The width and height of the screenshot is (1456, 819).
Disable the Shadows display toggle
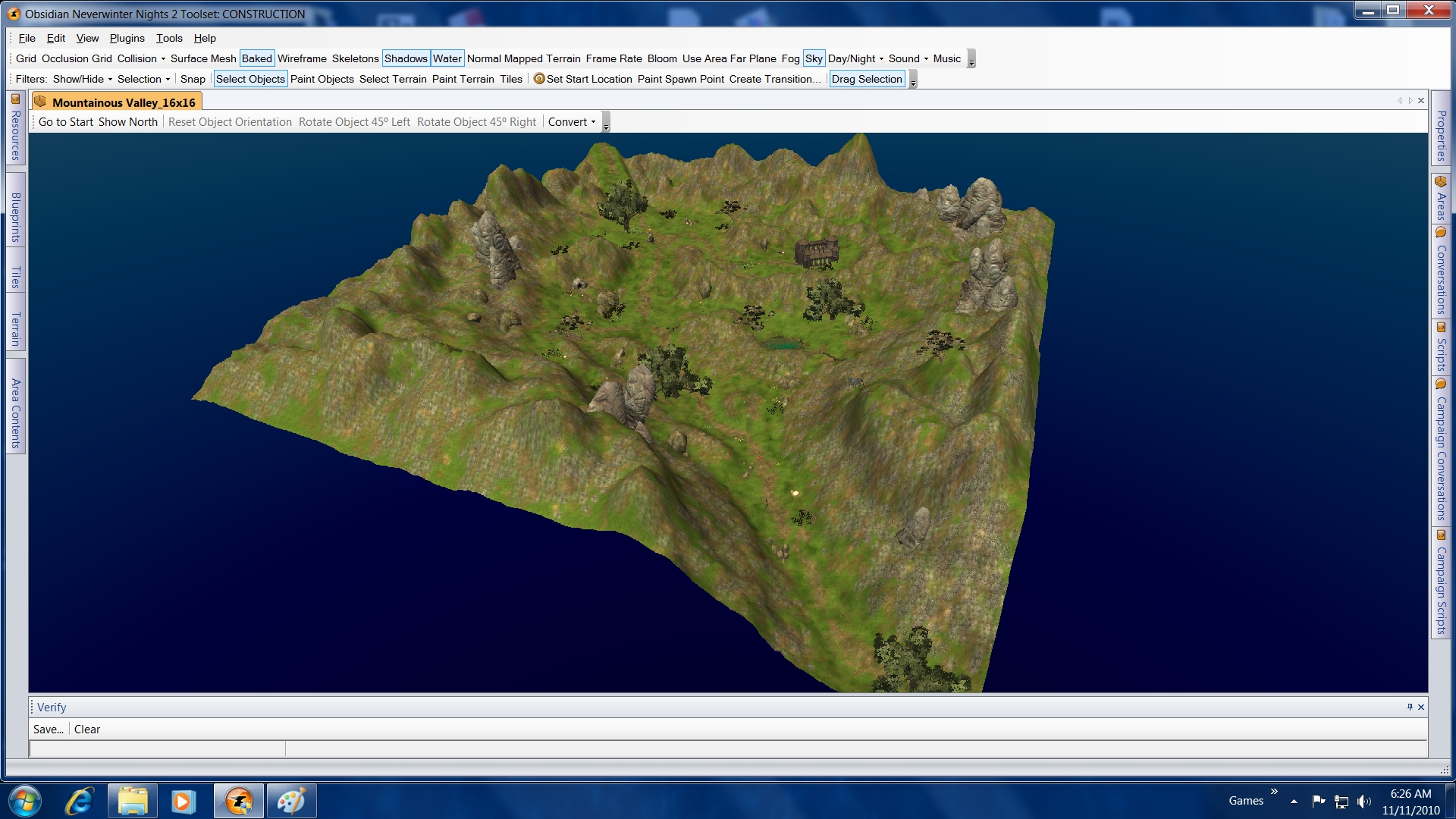pyautogui.click(x=406, y=58)
